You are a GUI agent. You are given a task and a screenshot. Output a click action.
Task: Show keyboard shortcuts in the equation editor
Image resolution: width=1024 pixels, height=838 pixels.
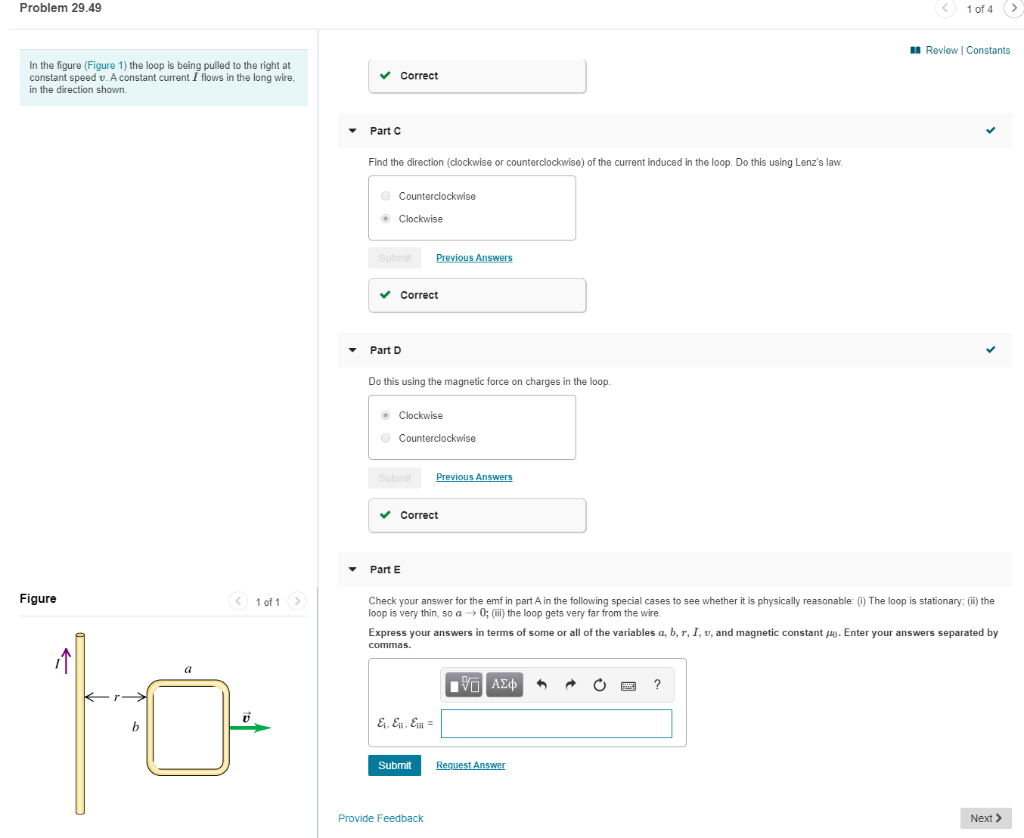pyautogui.click(x=628, y=684)
